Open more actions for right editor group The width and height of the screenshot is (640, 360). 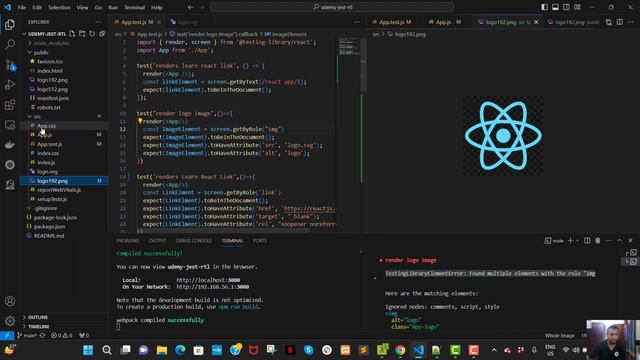click(630, 22)
